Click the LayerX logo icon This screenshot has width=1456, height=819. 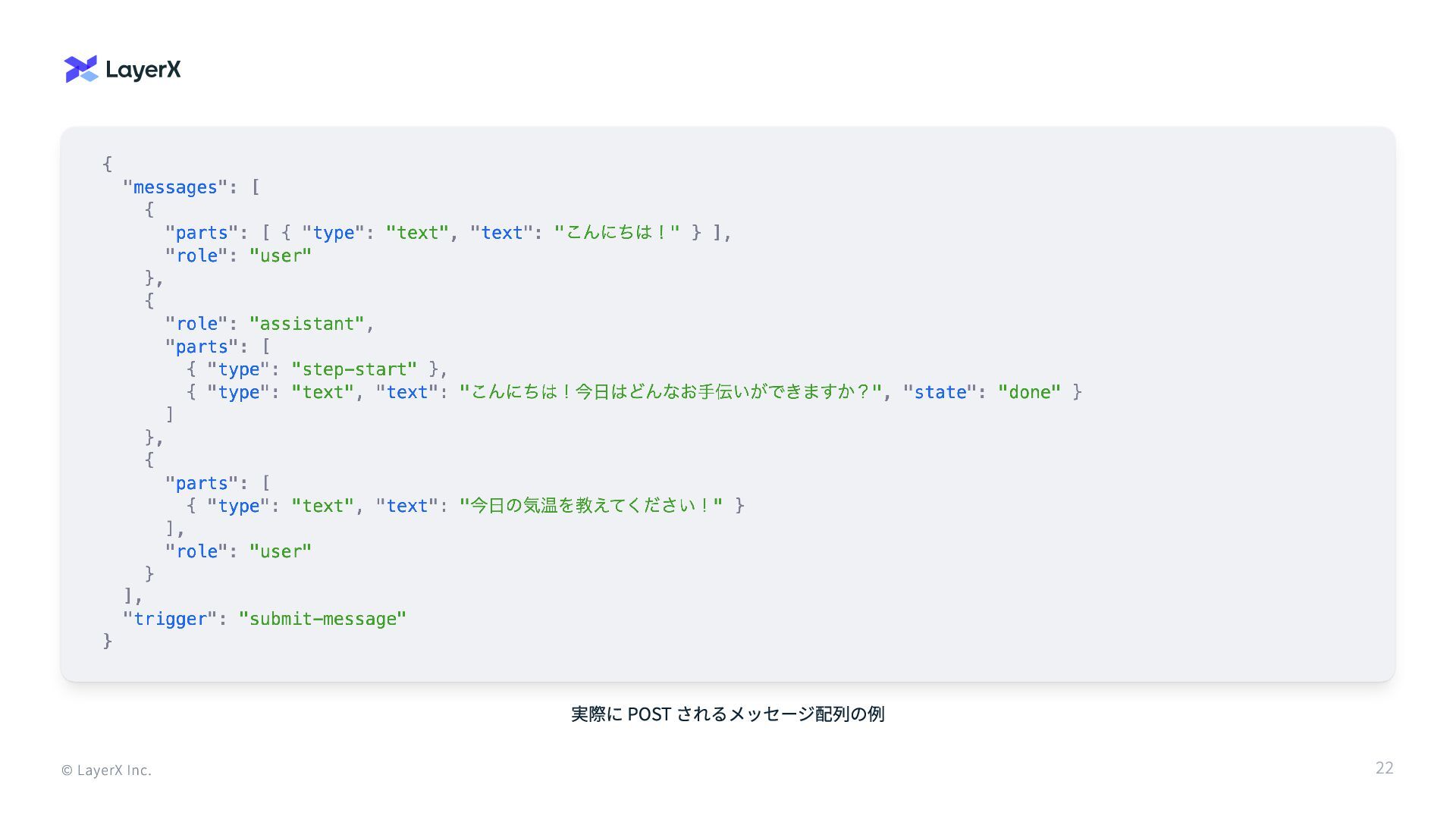(x=81, y=69)
